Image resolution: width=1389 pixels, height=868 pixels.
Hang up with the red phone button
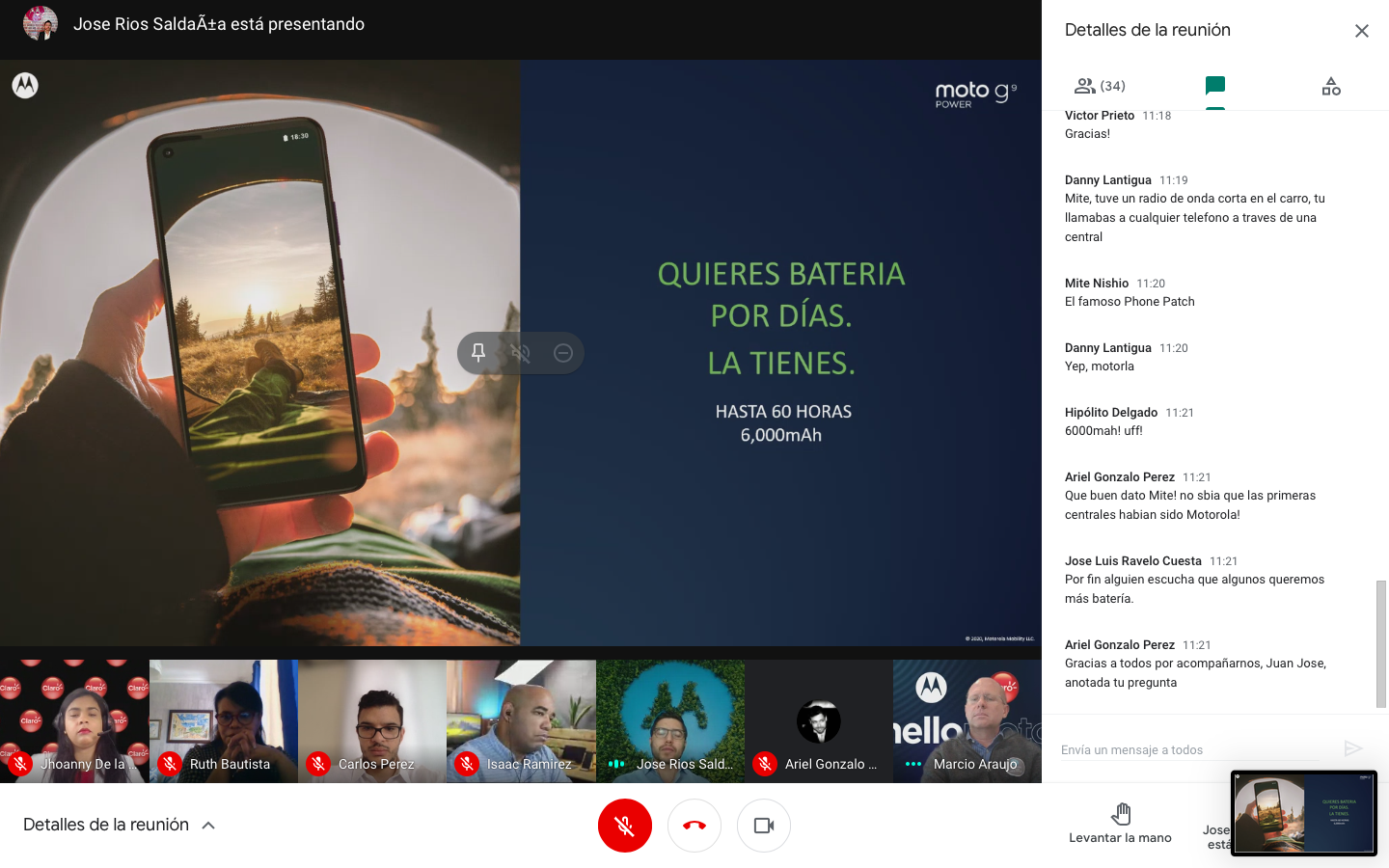(694, 826)
